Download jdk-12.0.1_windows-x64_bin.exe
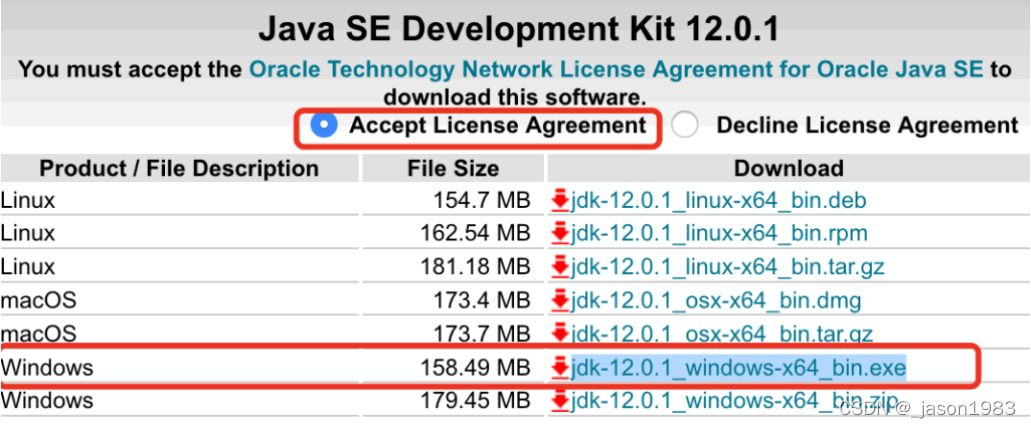Screen dimensions: 1031x428 click(x=739, y=368)
